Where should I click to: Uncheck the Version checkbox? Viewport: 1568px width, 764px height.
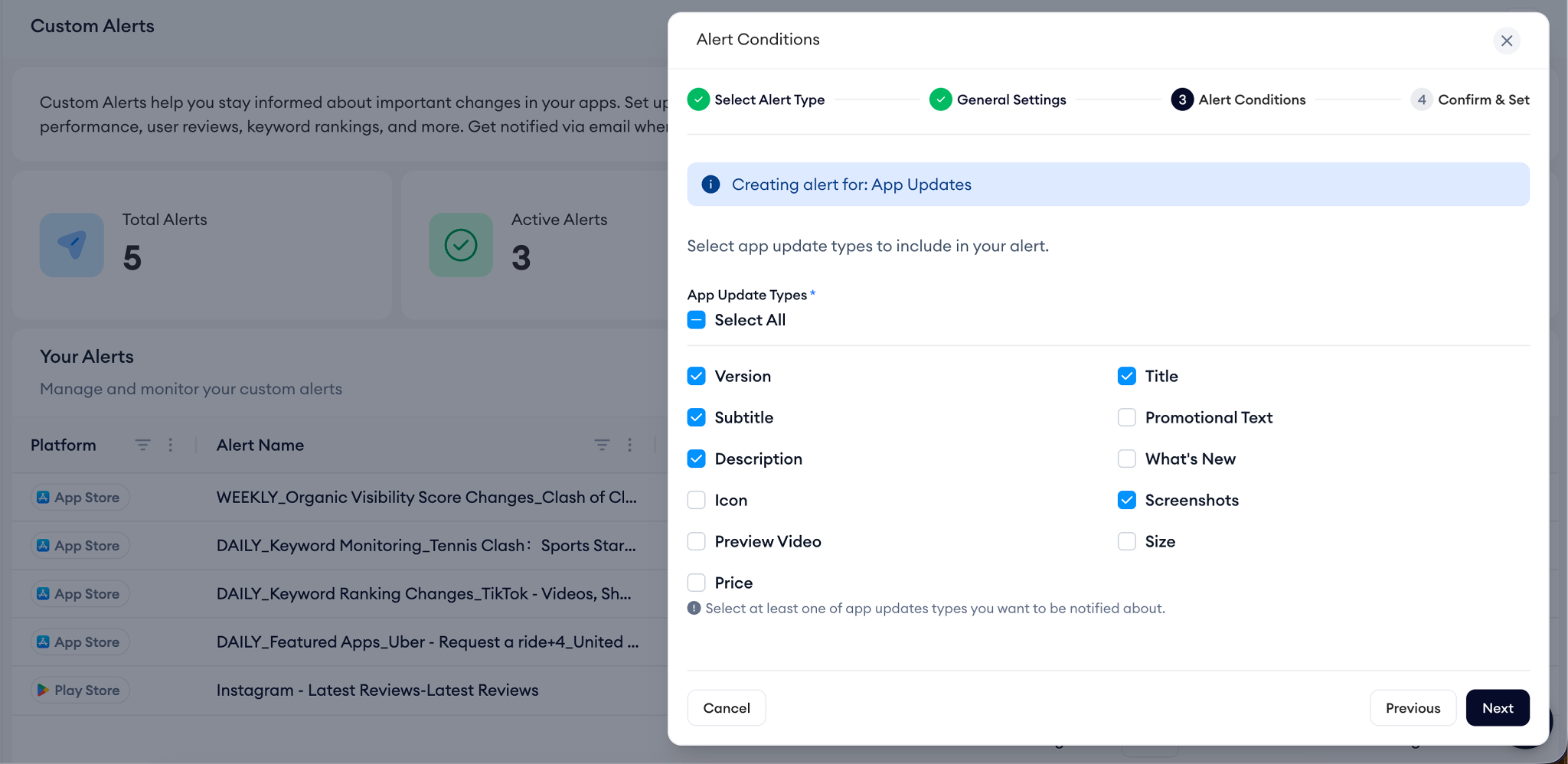pos(696,376)
